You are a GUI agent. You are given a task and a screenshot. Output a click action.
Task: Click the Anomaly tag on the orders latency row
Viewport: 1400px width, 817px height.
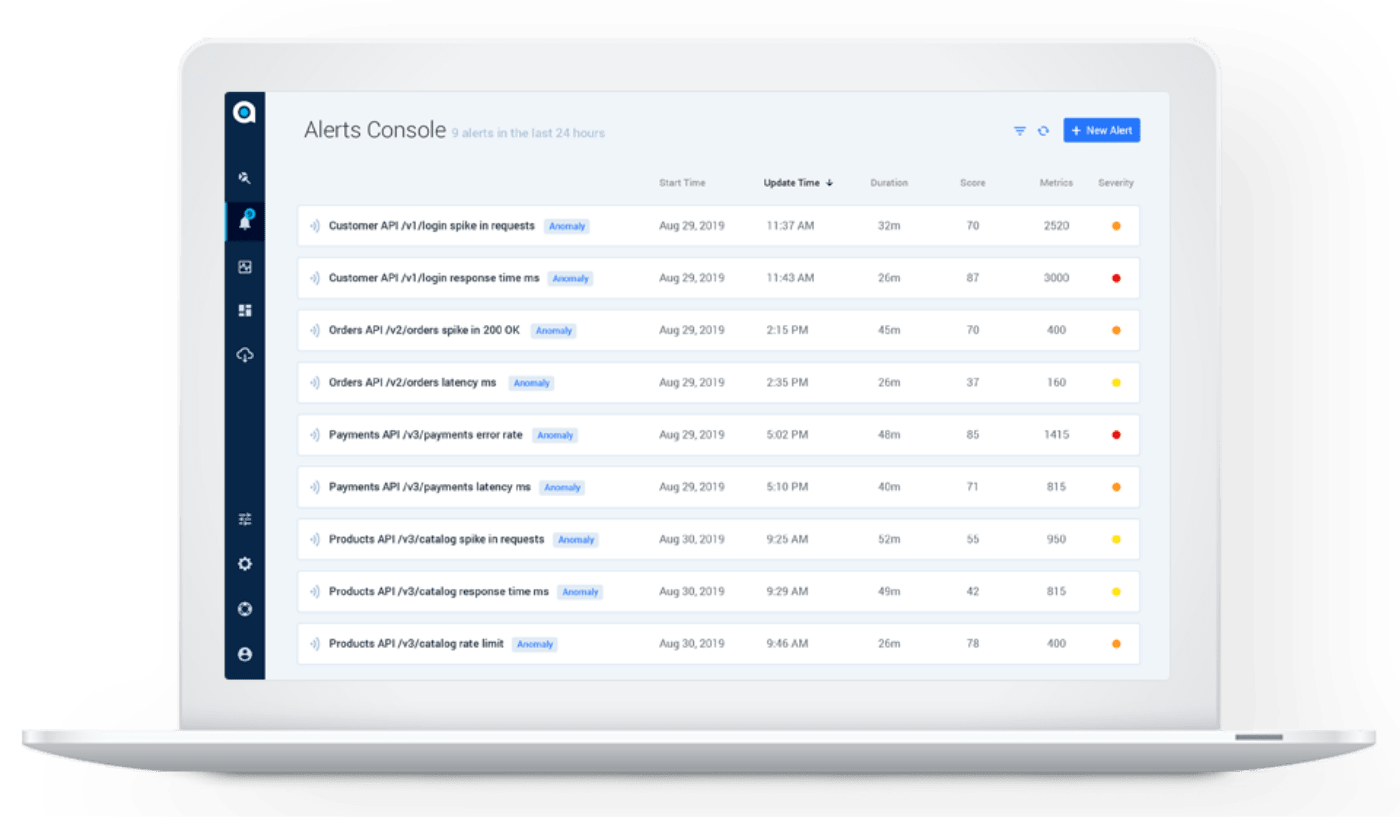tap(531, 383)
